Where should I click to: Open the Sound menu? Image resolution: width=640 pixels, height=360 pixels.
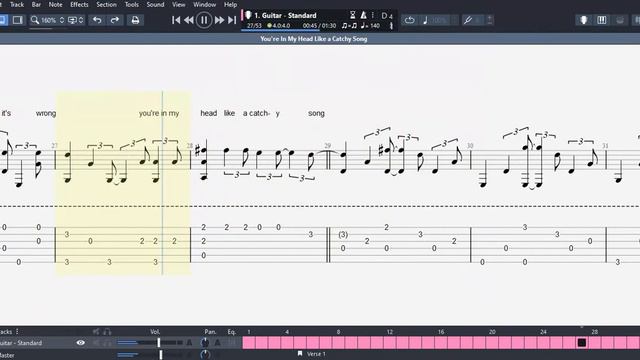tap(155, 4)
